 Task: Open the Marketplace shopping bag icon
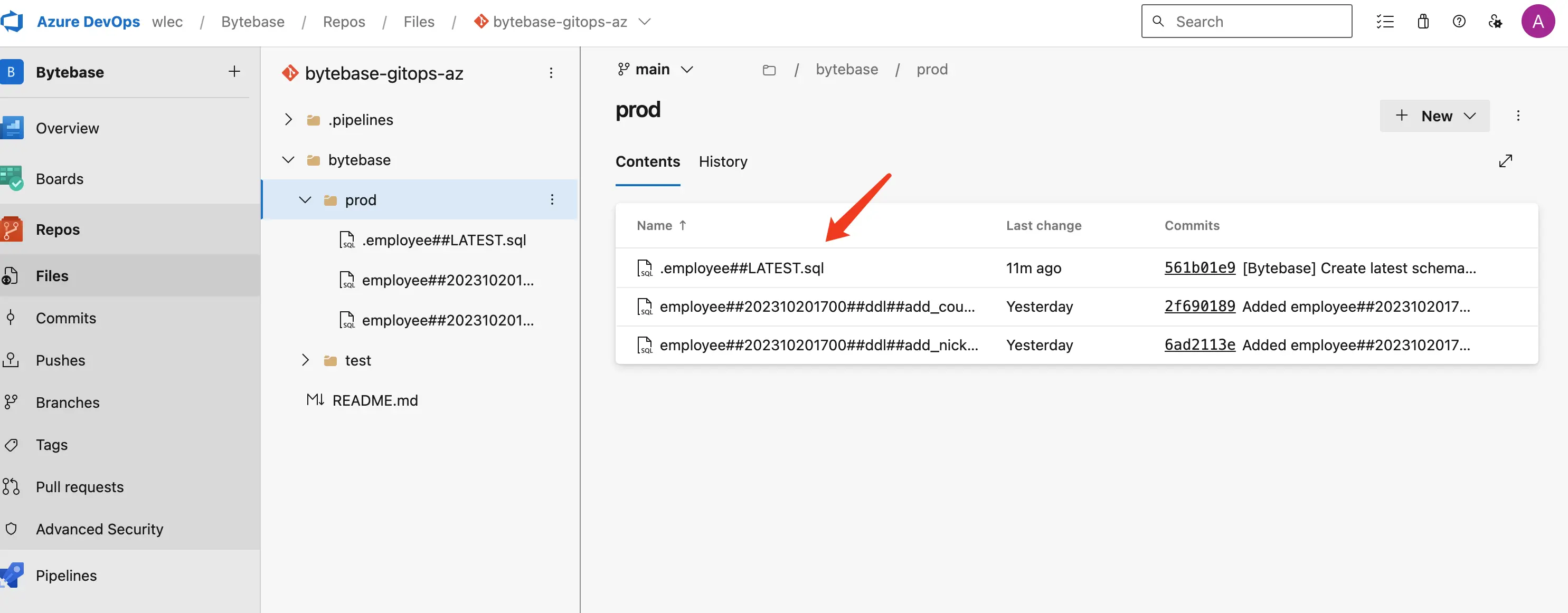tap(1422, 22)
